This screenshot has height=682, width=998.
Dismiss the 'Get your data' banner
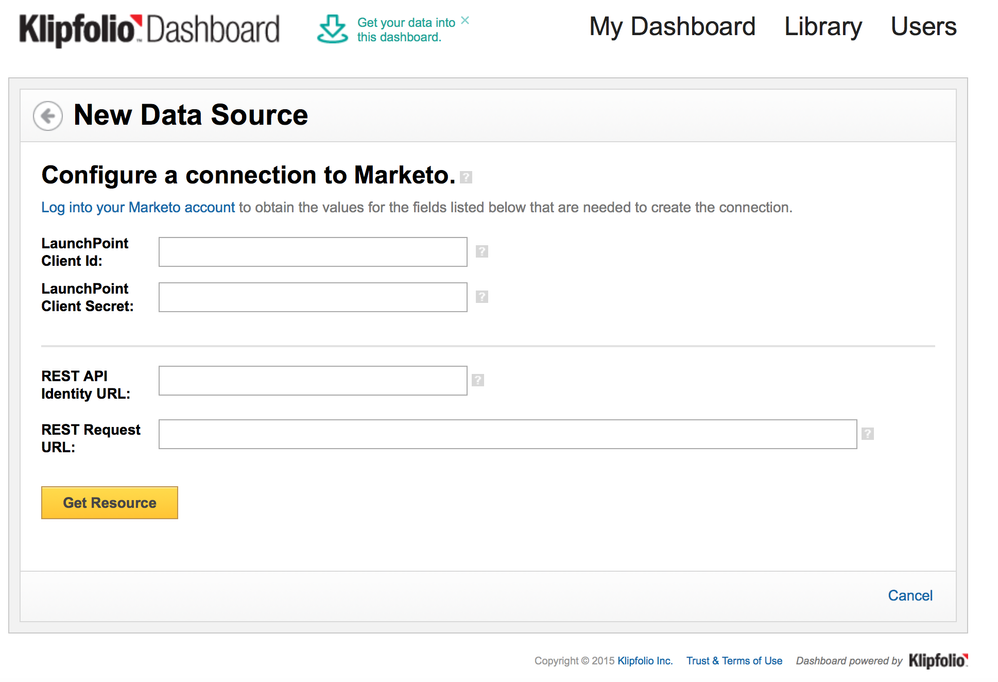pos(465,20)
